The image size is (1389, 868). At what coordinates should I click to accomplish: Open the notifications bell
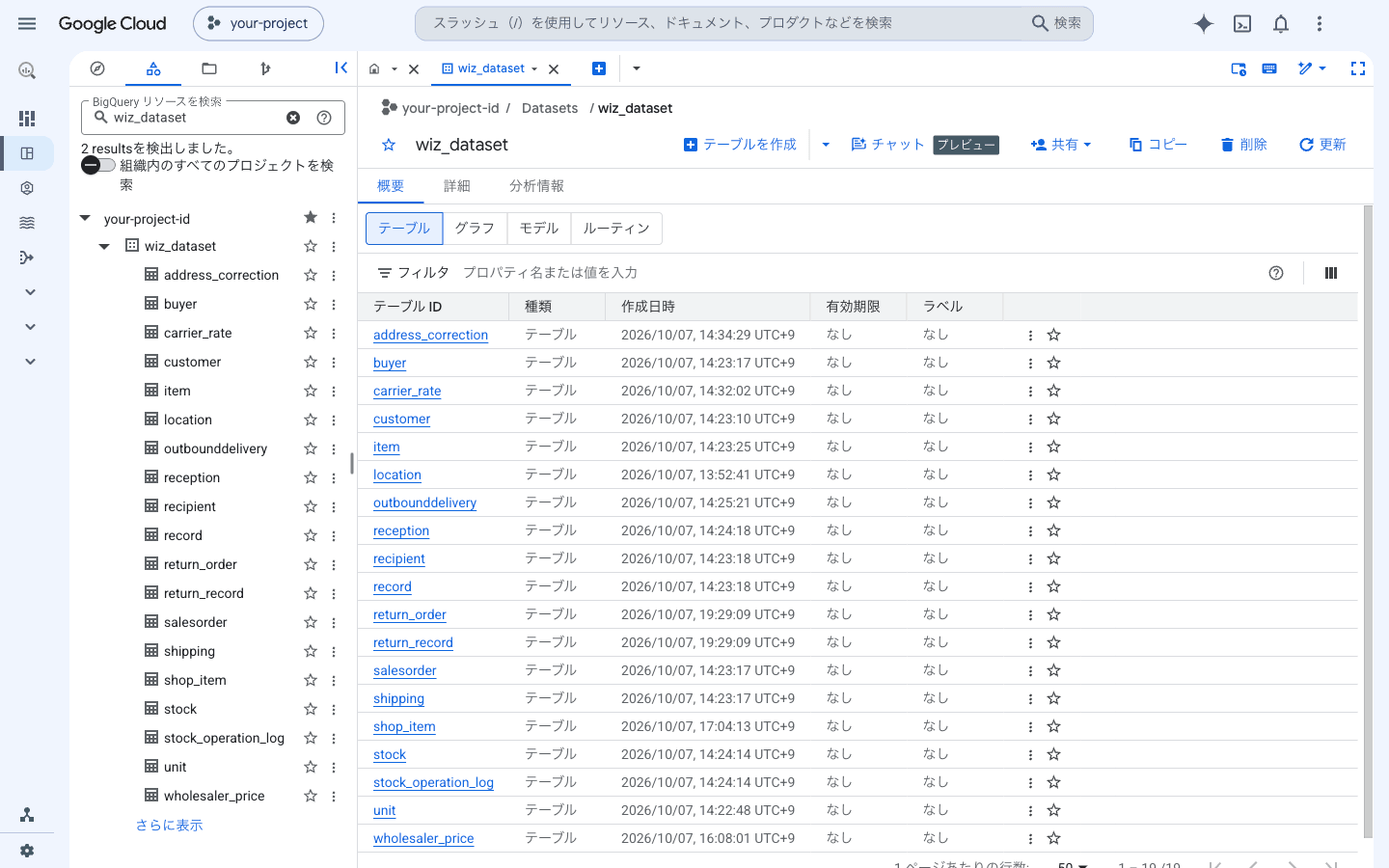pos(1281,23)
